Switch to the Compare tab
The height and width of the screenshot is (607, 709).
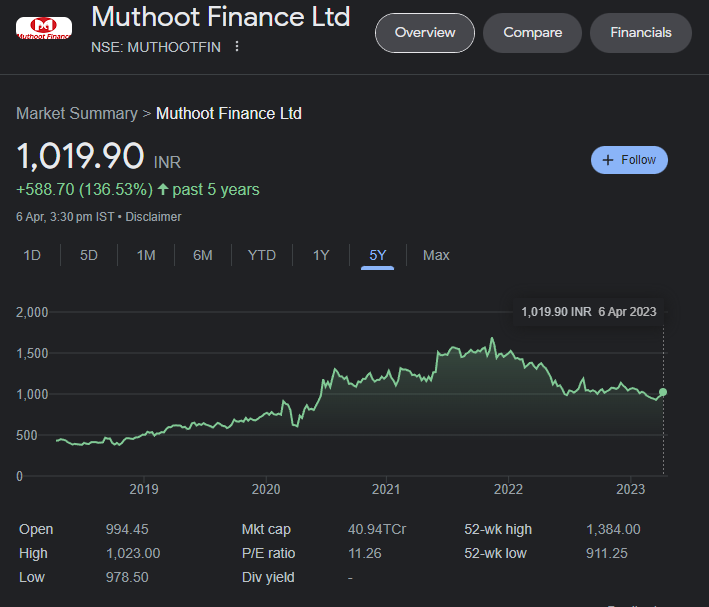pos(532,33)
